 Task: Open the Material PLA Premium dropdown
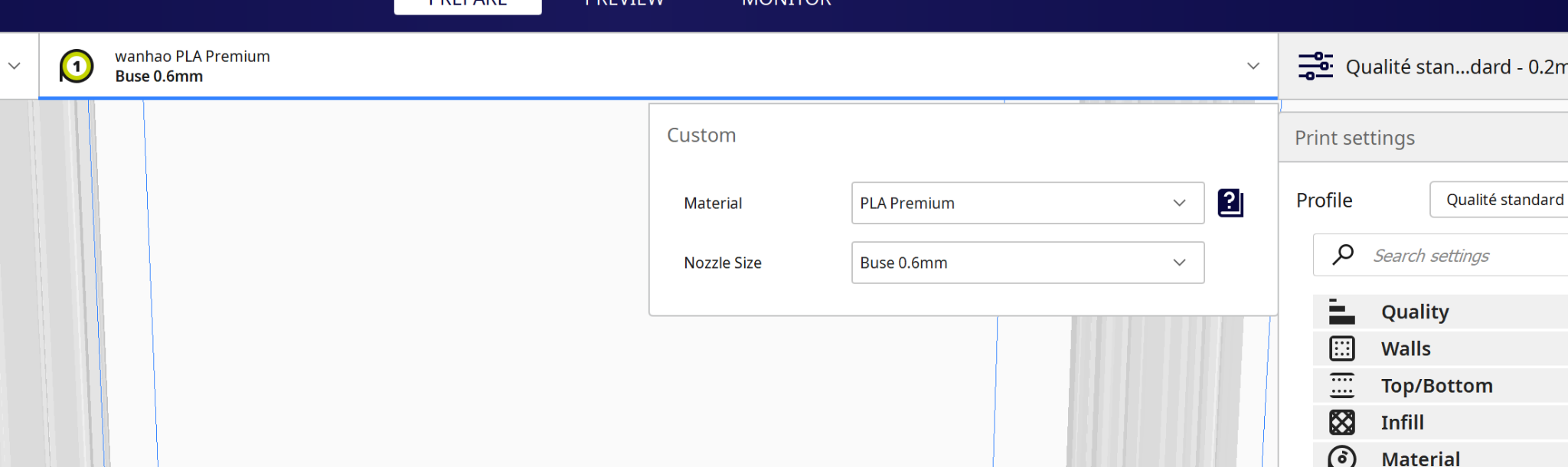pyautogui.click(x=1027, y=203)
